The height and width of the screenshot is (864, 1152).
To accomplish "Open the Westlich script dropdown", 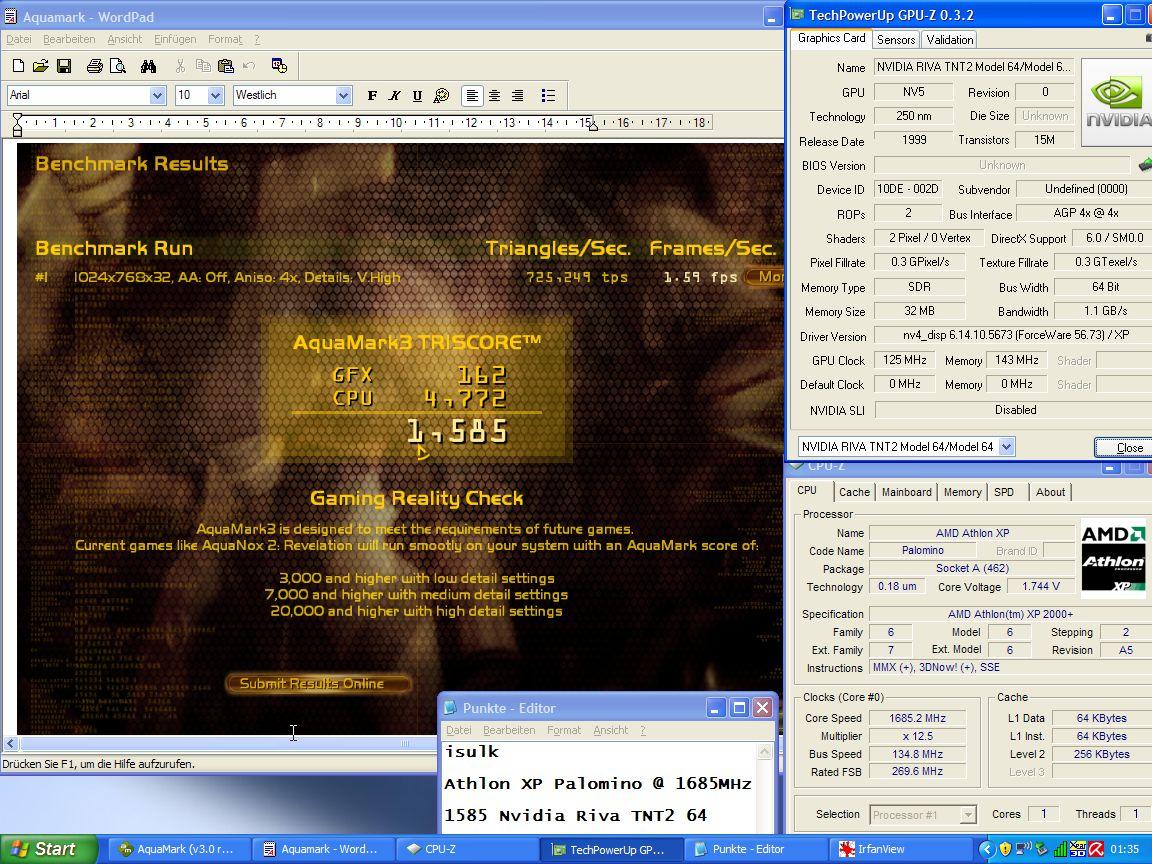I will click(x=343, y=96).
